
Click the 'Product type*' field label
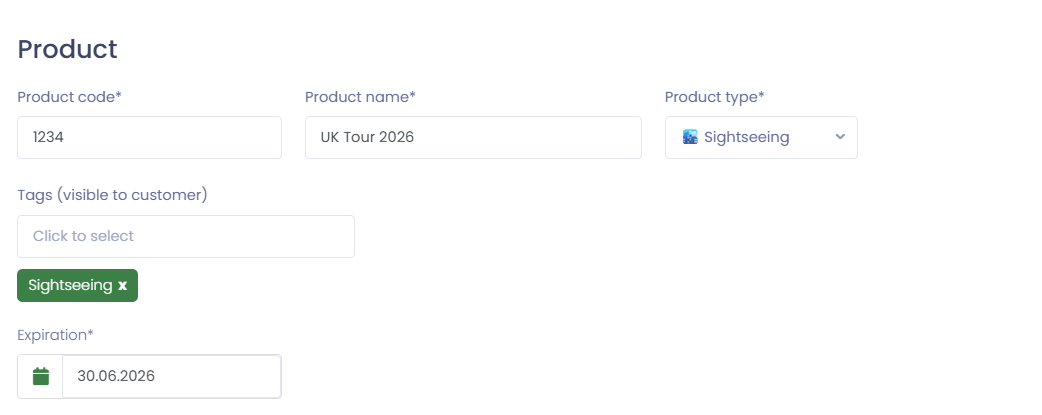714,97
